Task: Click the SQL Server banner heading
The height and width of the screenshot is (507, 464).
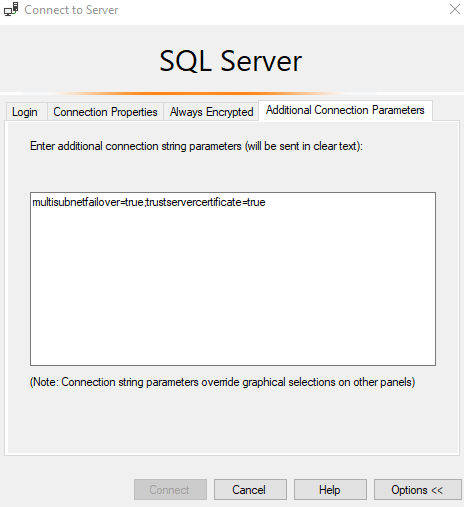Action: 231,61
